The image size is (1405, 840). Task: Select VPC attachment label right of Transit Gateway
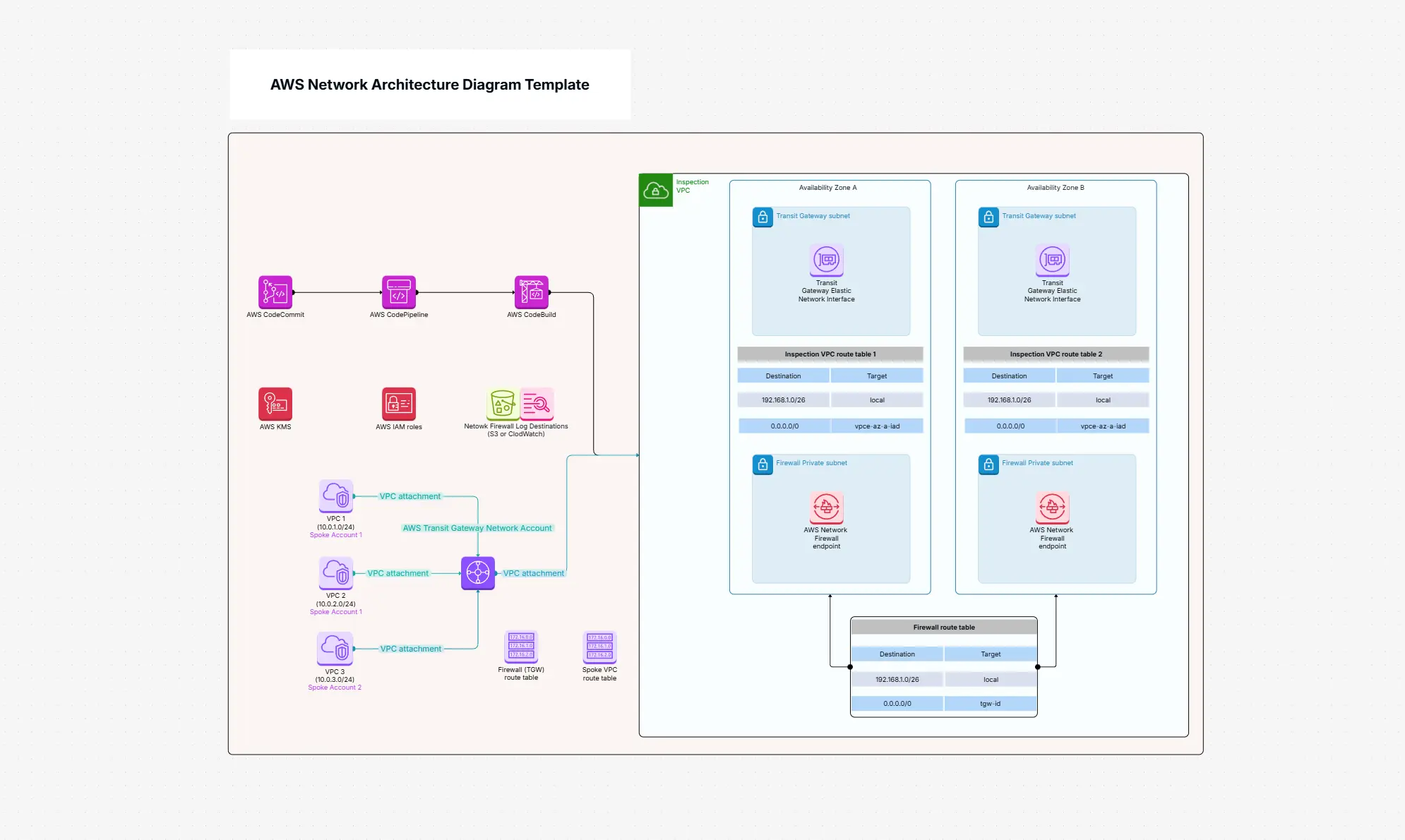pyautogui.click(x=534, y=573)
